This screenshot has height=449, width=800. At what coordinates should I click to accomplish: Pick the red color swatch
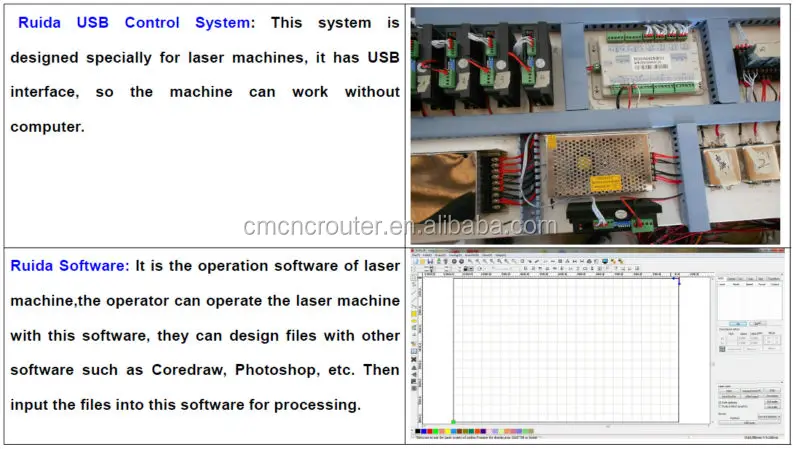coord(430,431)
